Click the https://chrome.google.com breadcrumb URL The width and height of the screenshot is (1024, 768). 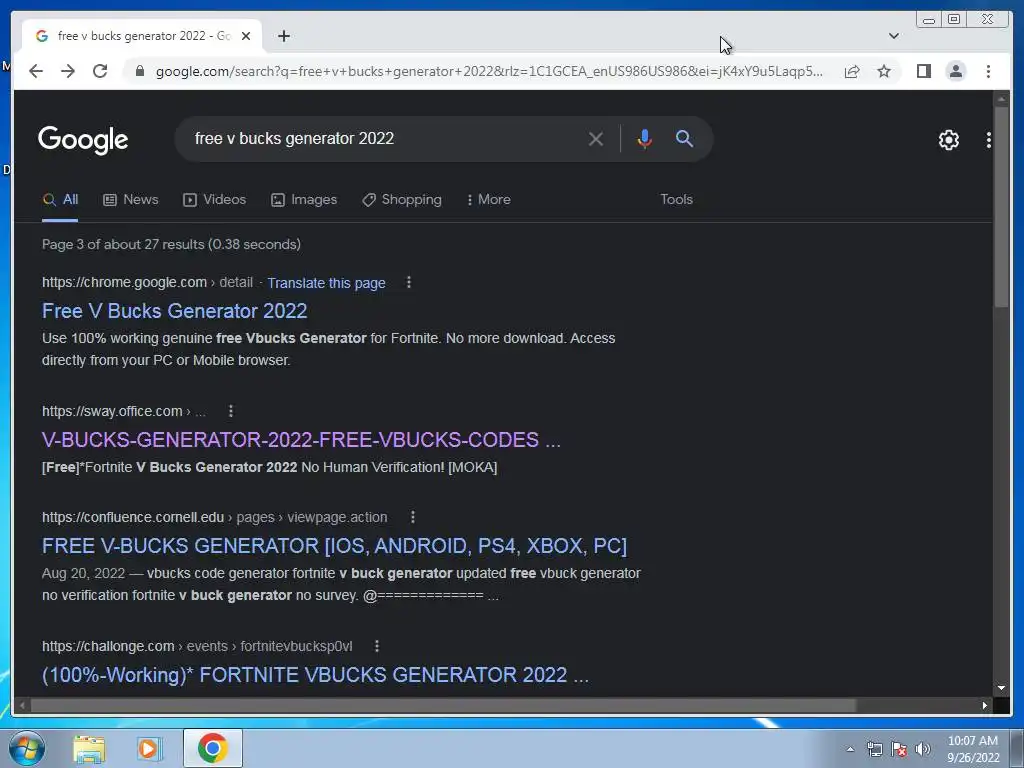tap(124, 282)
